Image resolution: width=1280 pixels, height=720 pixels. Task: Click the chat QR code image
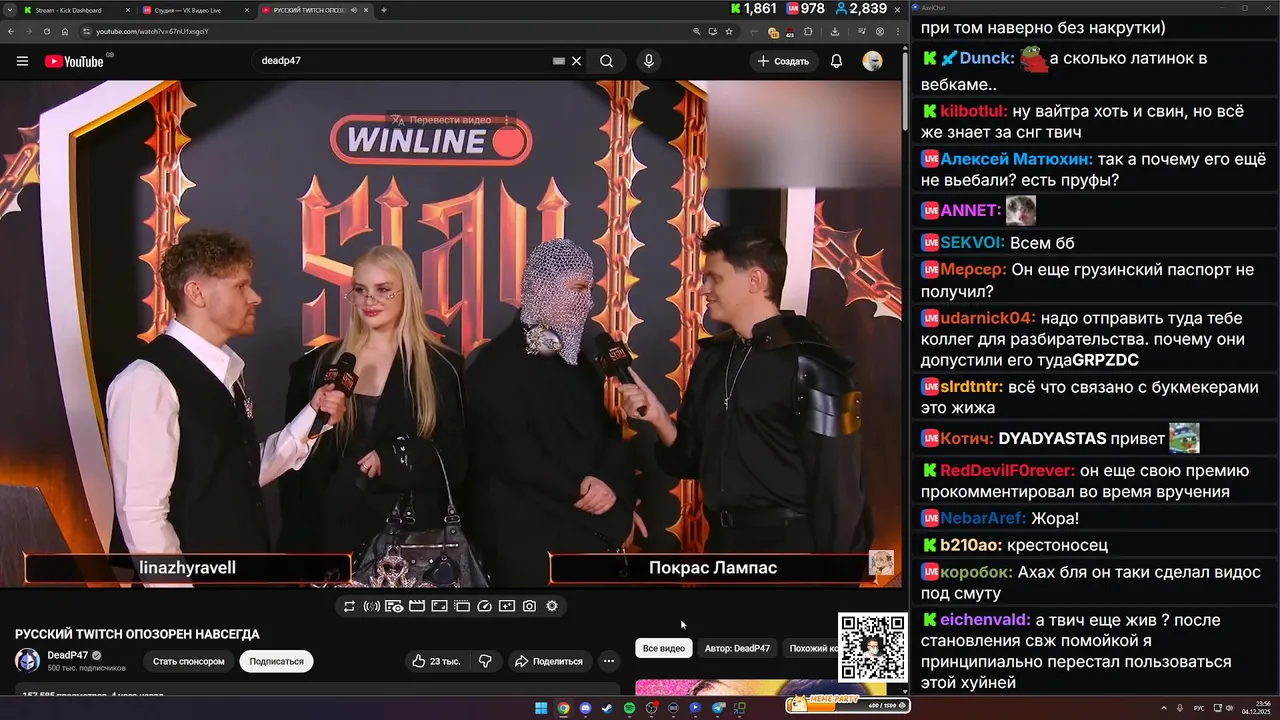click(872, 647)
